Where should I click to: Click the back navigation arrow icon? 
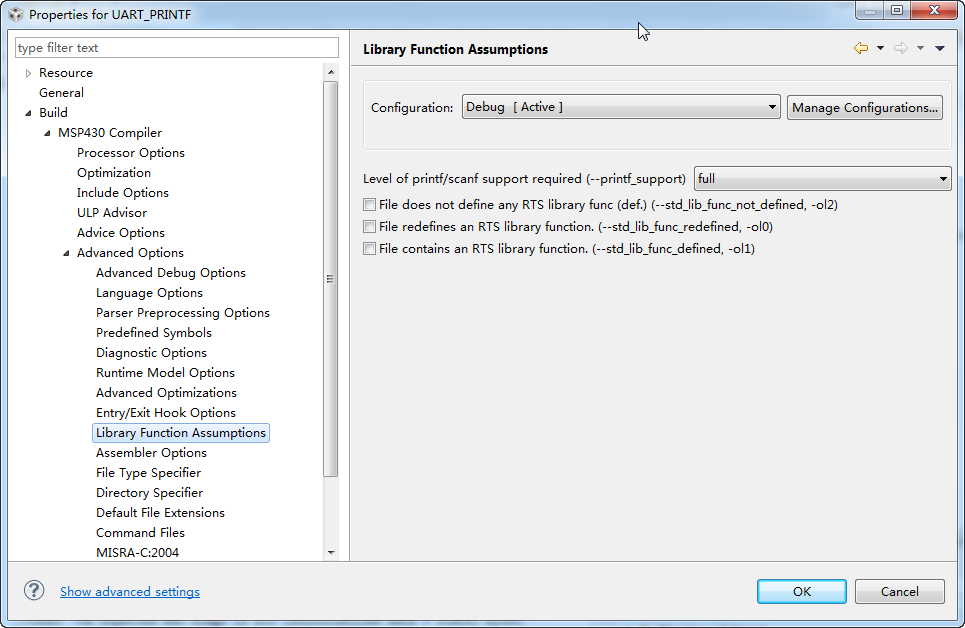coord(860,48)
